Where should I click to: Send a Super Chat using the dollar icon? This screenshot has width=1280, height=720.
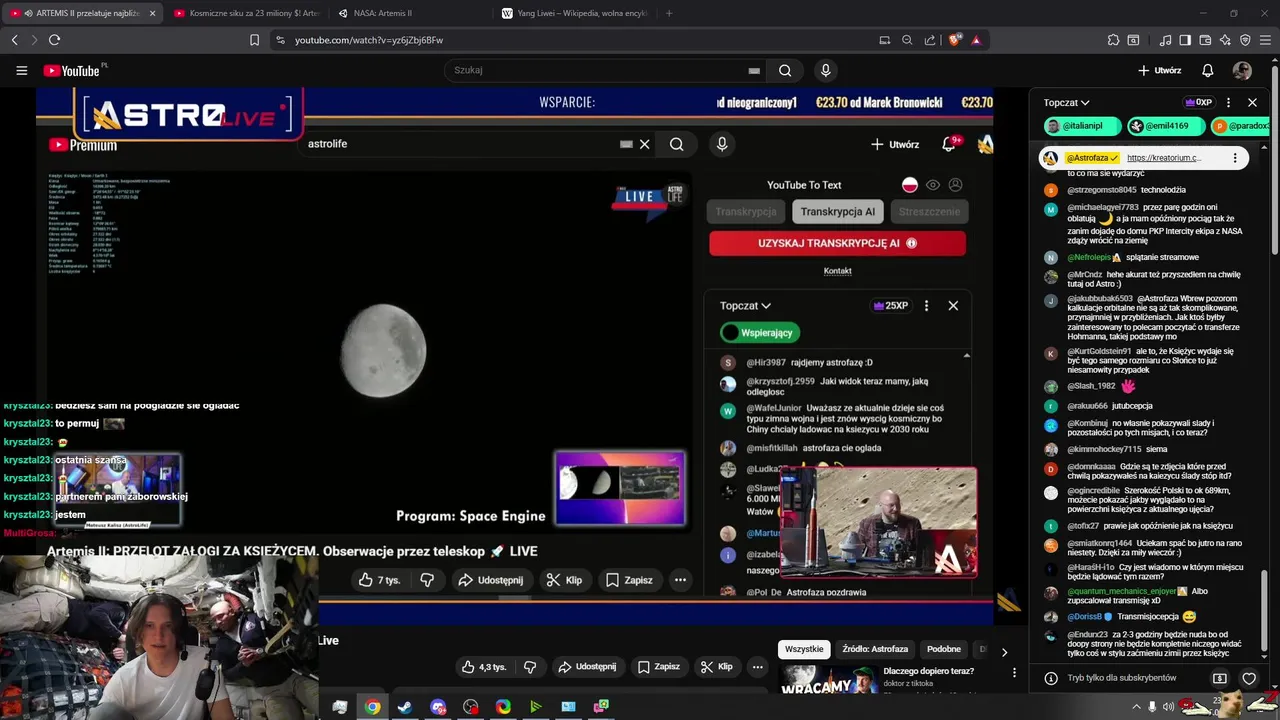click(x=1219, y=678)
